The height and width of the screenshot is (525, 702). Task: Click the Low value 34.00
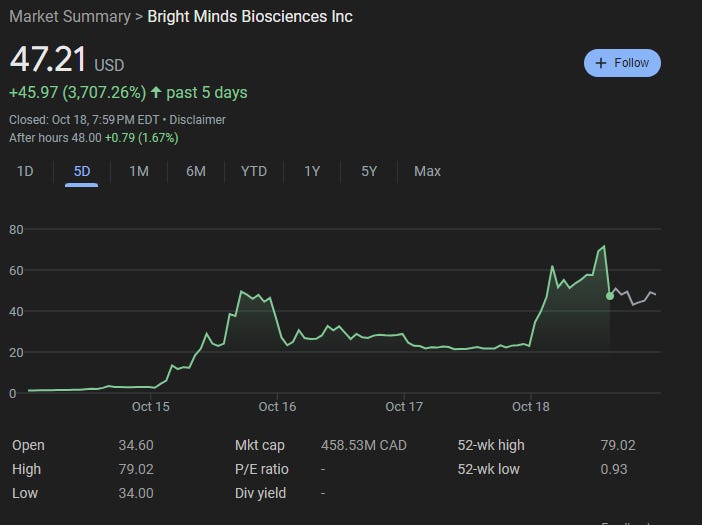click(136, 493)
